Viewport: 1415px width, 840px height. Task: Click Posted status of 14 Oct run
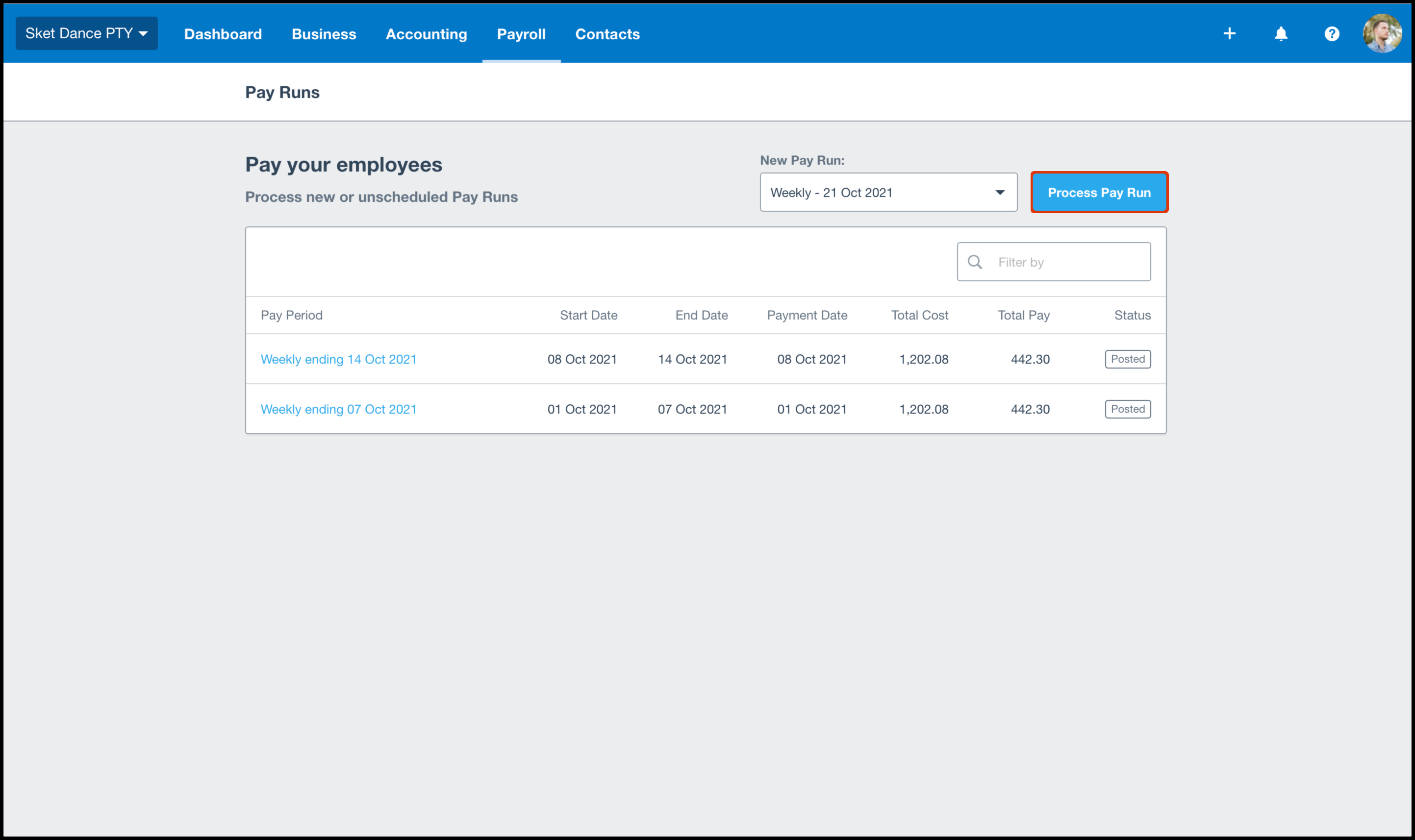click(x=1127, y=359)
